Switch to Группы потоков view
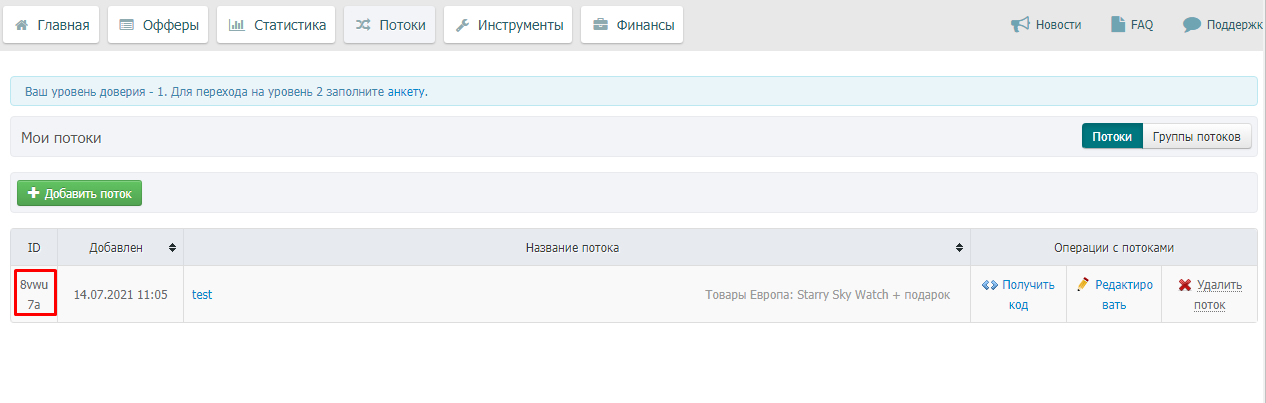Image resolution: width=1266 pixels, height=403 pixels. 1196,137
